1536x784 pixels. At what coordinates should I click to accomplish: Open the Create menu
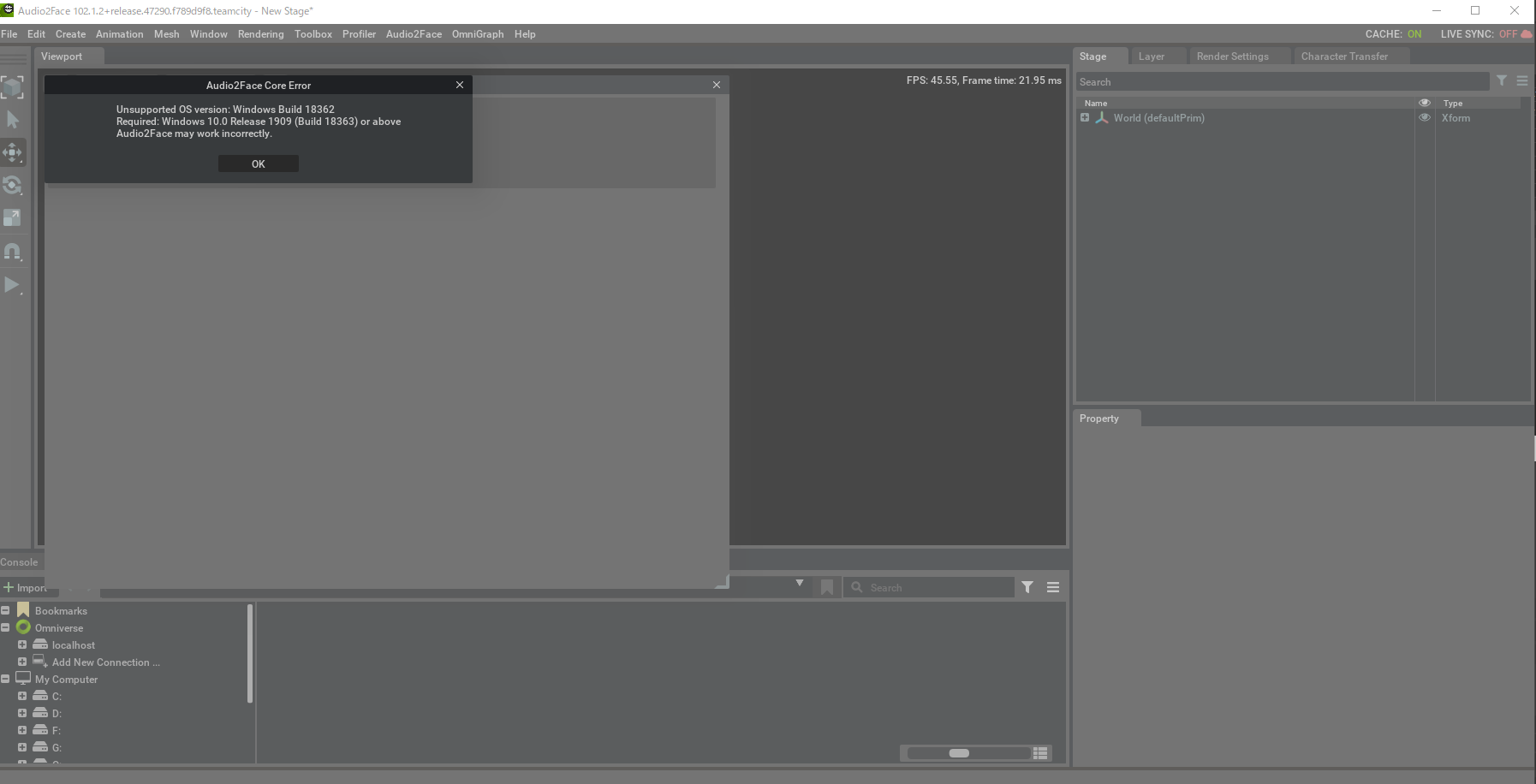[70, 34]
